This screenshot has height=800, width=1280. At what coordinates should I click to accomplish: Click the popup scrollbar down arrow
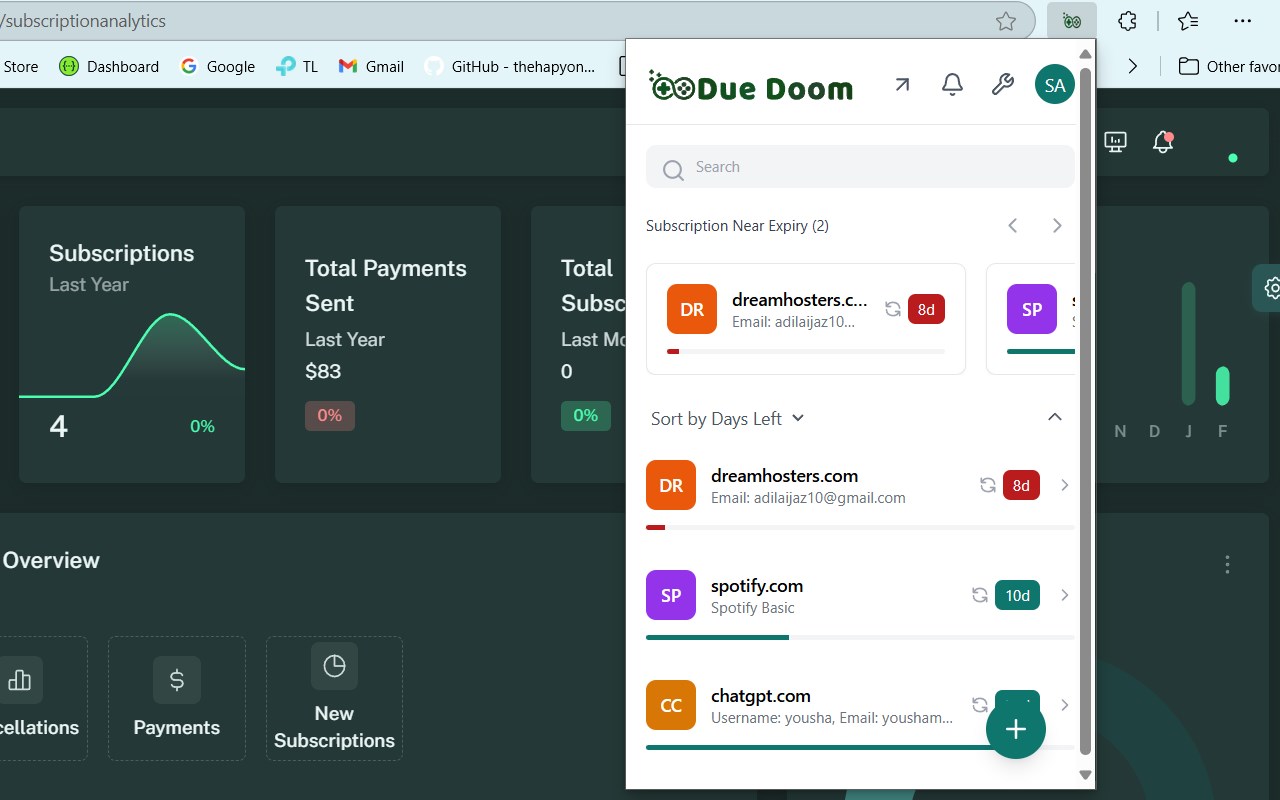tap(1085, 774)
